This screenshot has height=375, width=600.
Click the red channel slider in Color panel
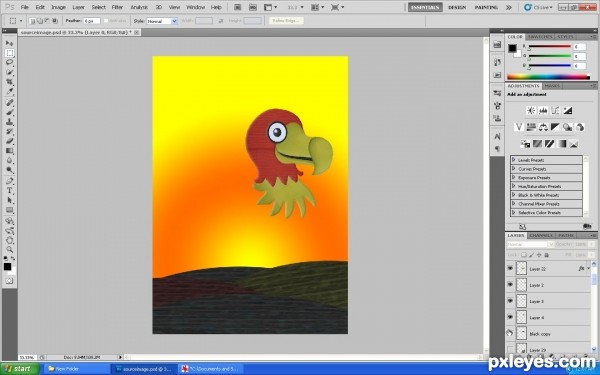(550, 47)
